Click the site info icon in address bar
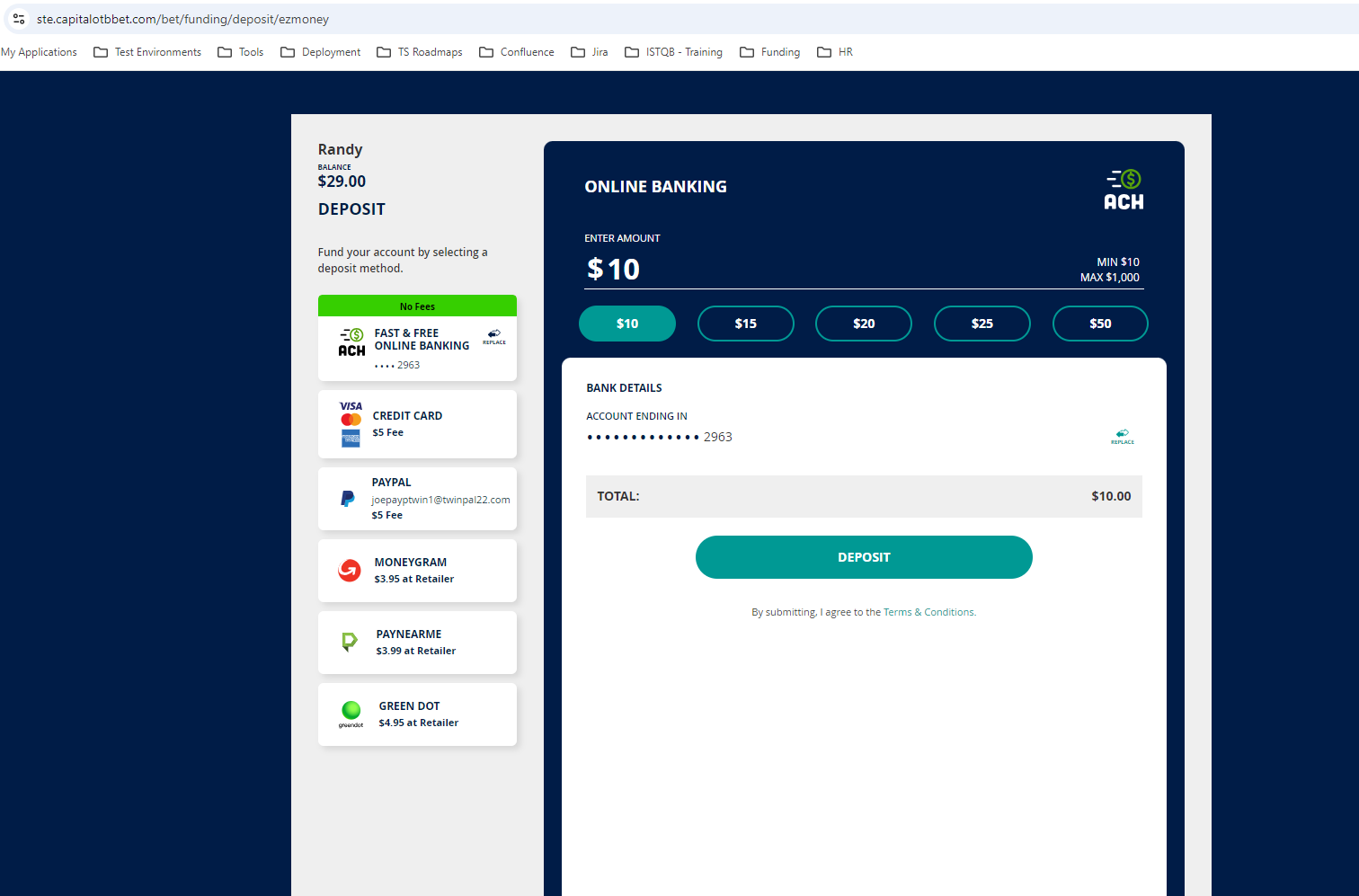1359x896 pixels. pyautogui.click(x=19, y=19)
